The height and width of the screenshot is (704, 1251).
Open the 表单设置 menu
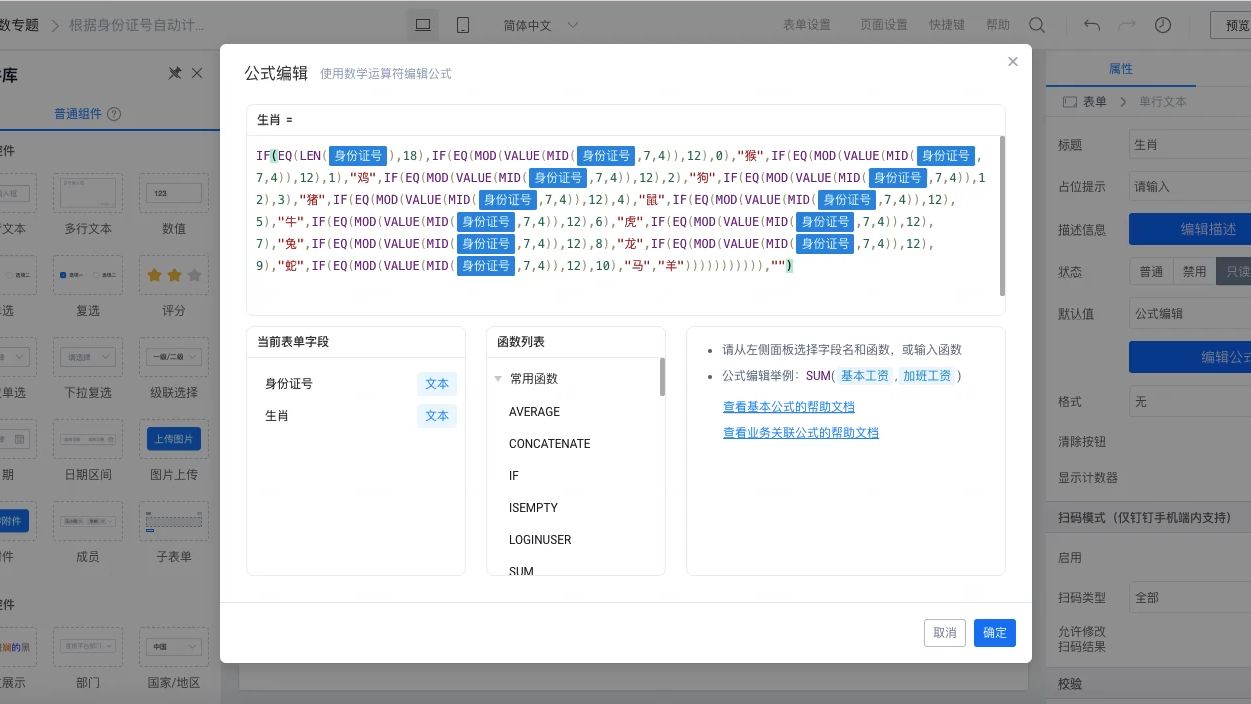[806, 24]
